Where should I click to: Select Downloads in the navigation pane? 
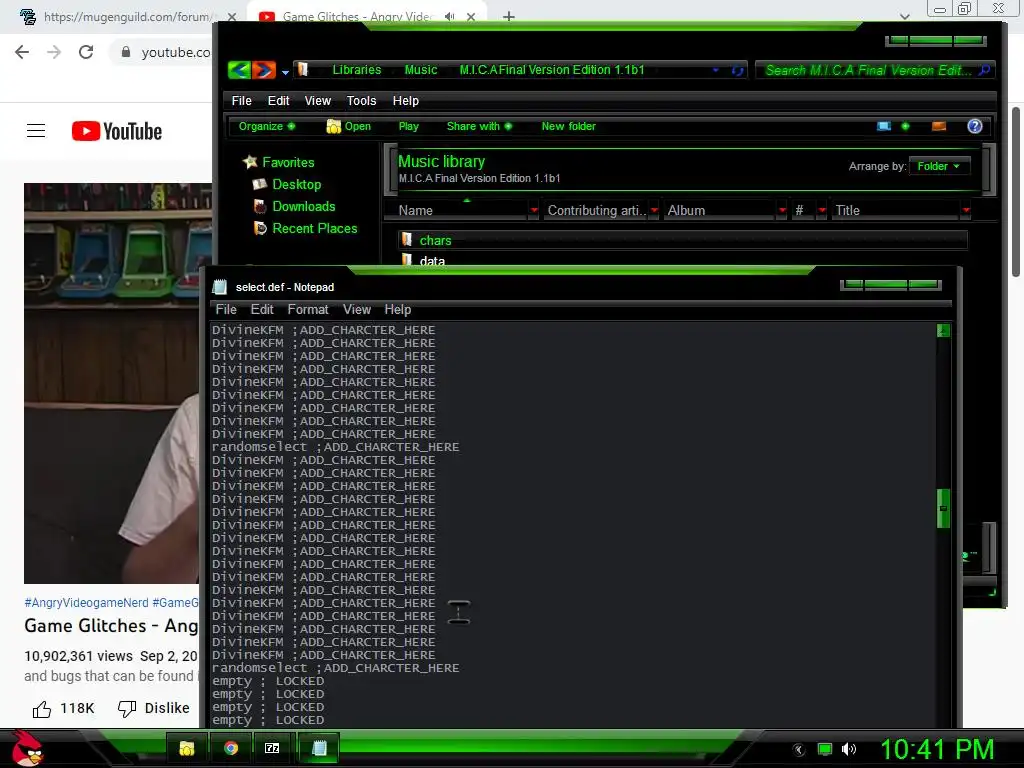pyautogui.click(x=294, y=206)
